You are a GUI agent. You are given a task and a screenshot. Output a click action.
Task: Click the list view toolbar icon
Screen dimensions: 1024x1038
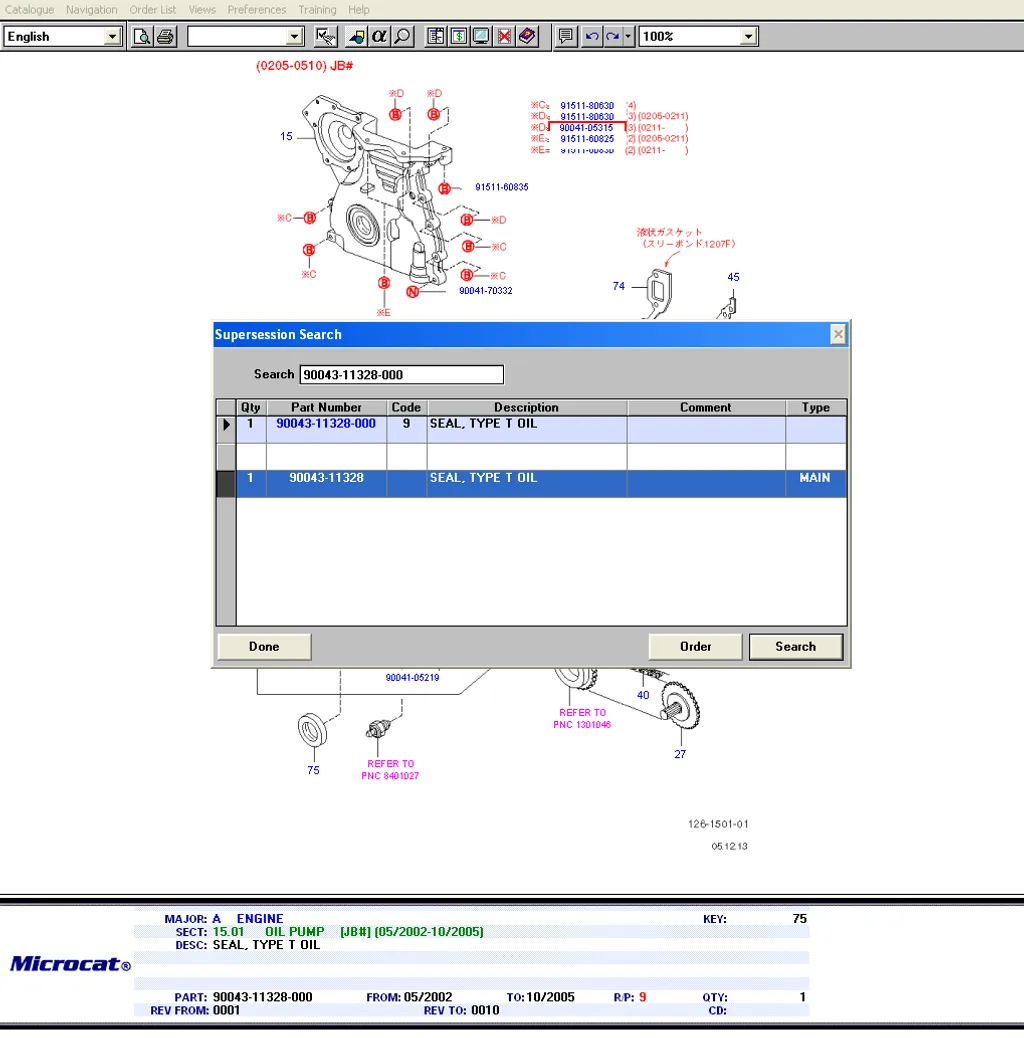pos(436,36)
